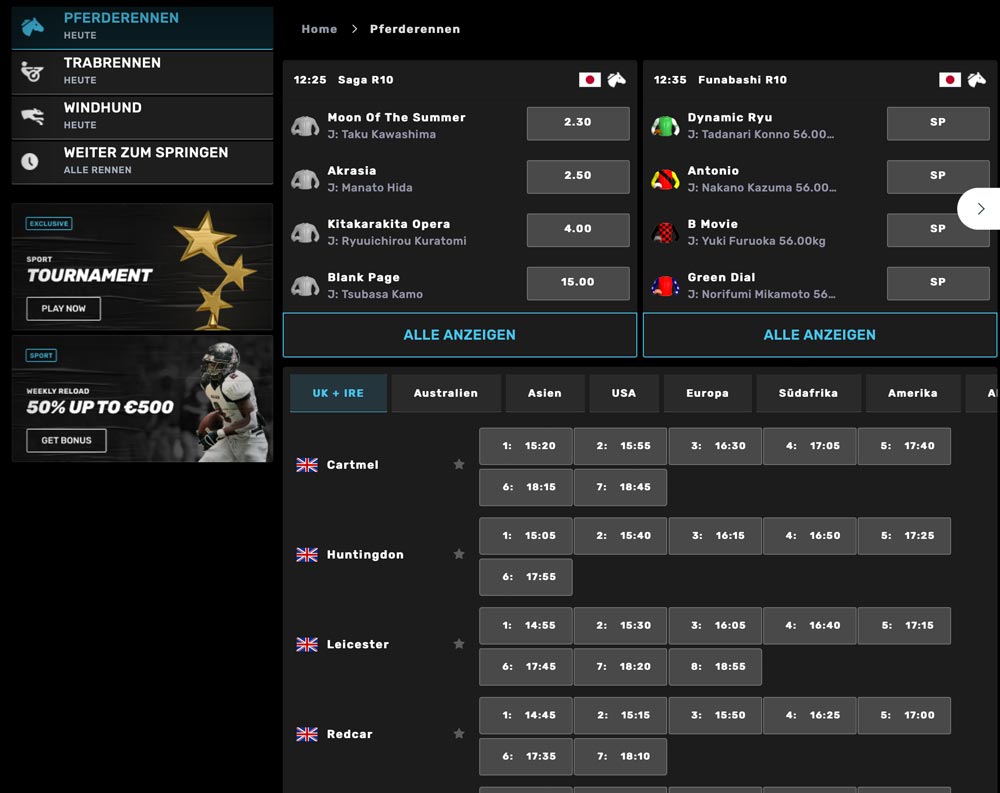This screenshot has height=793, width=1000.
Task: Toggle favorite star for Cartmel
Action: click(459, 465)
